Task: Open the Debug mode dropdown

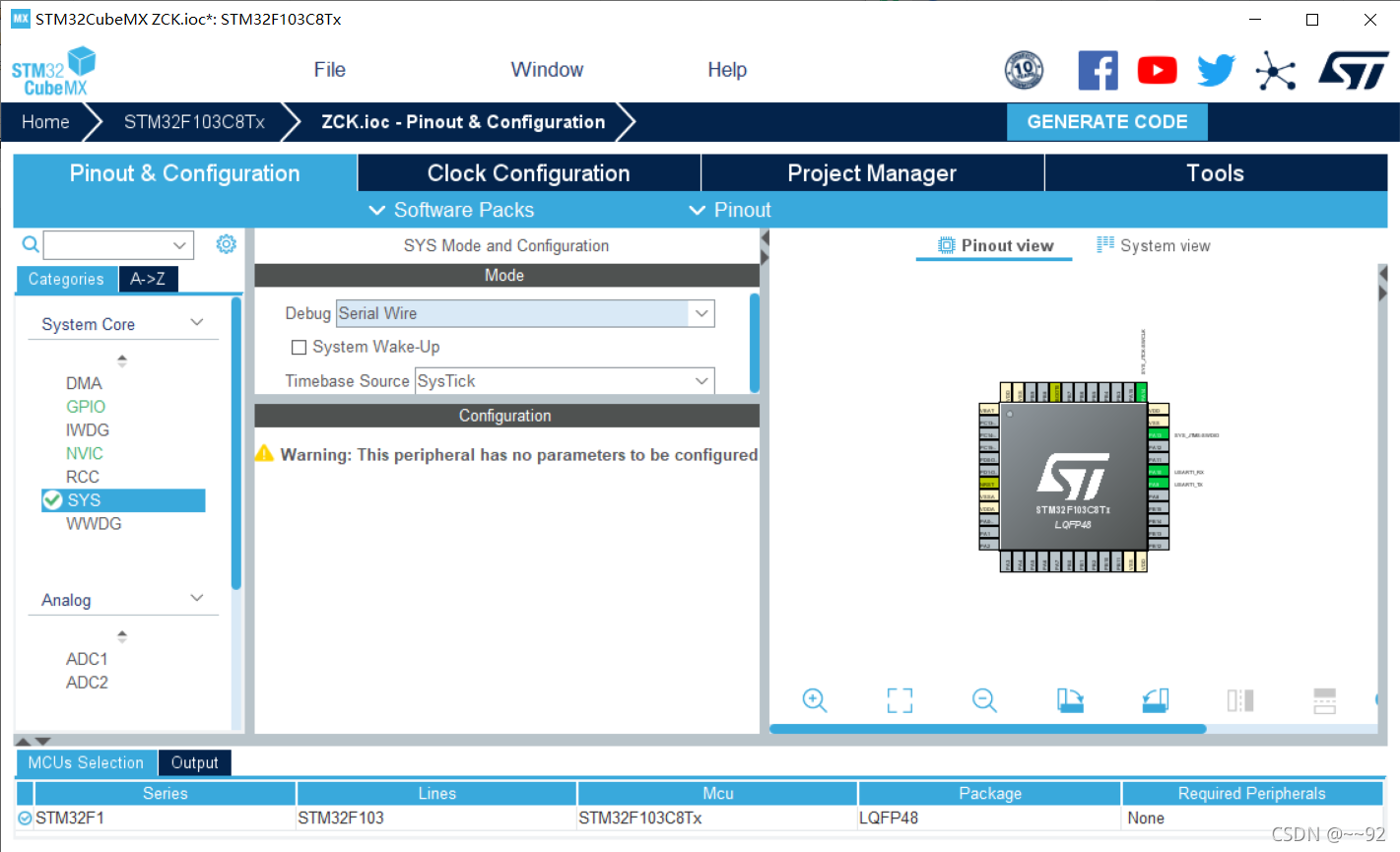Action: 525,313
